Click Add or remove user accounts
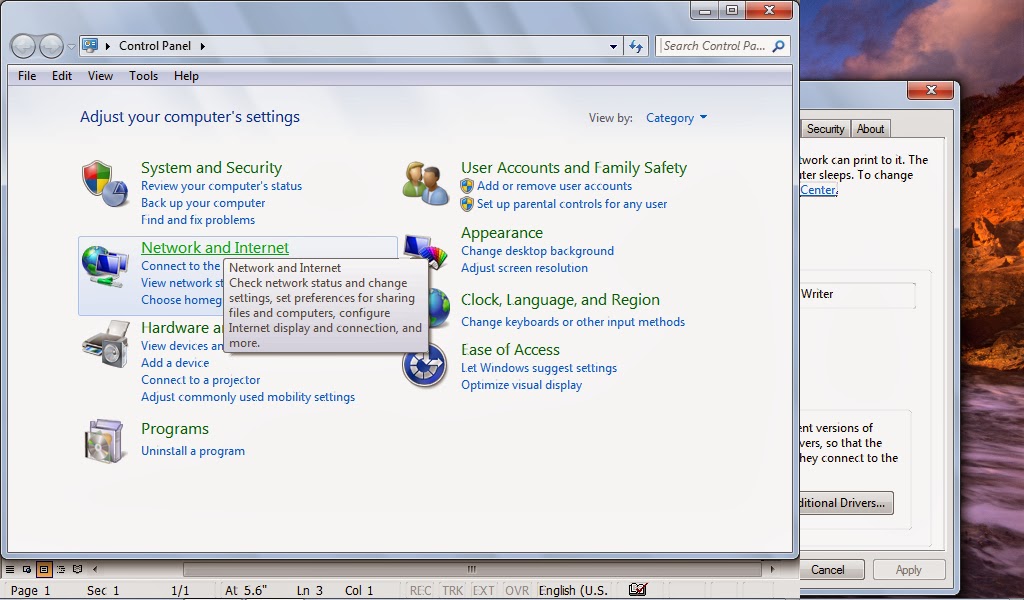 tap(554, 186)
